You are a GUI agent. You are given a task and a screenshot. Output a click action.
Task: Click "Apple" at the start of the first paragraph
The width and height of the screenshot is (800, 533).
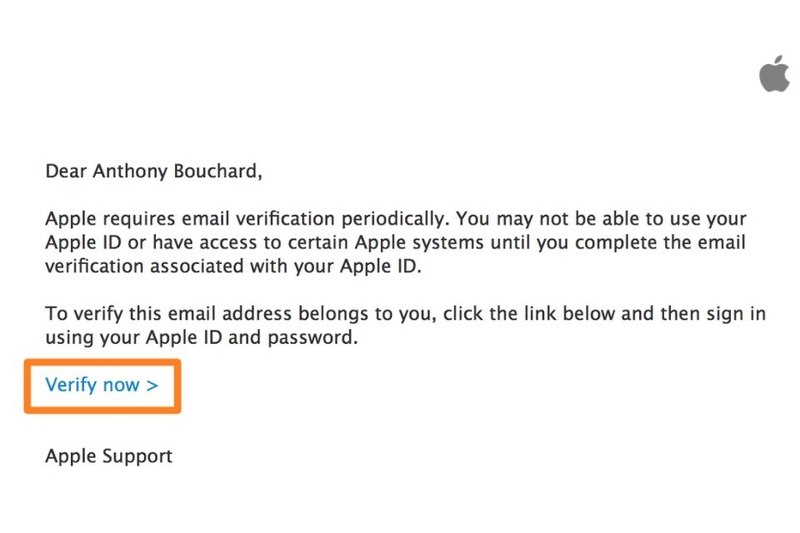[72, 219]
